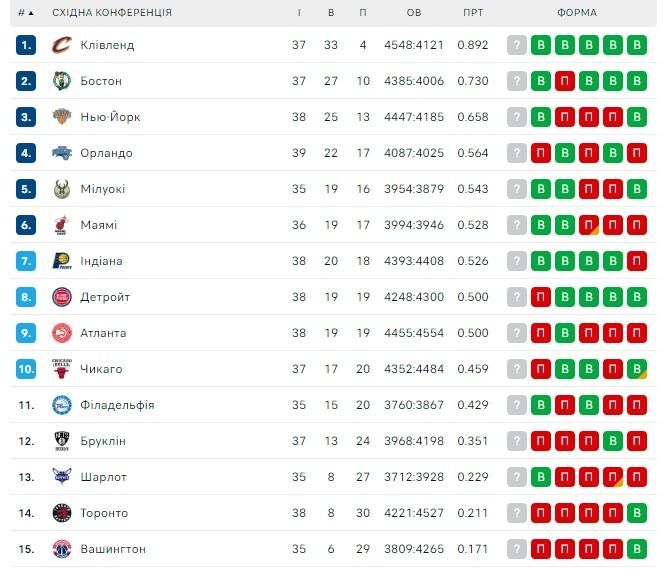Click the СХІДНА КОНФЕРЕНЦІЯ header label
Image resolution: width=667 pixels, height=573 pixels.
tap(112, 13)
